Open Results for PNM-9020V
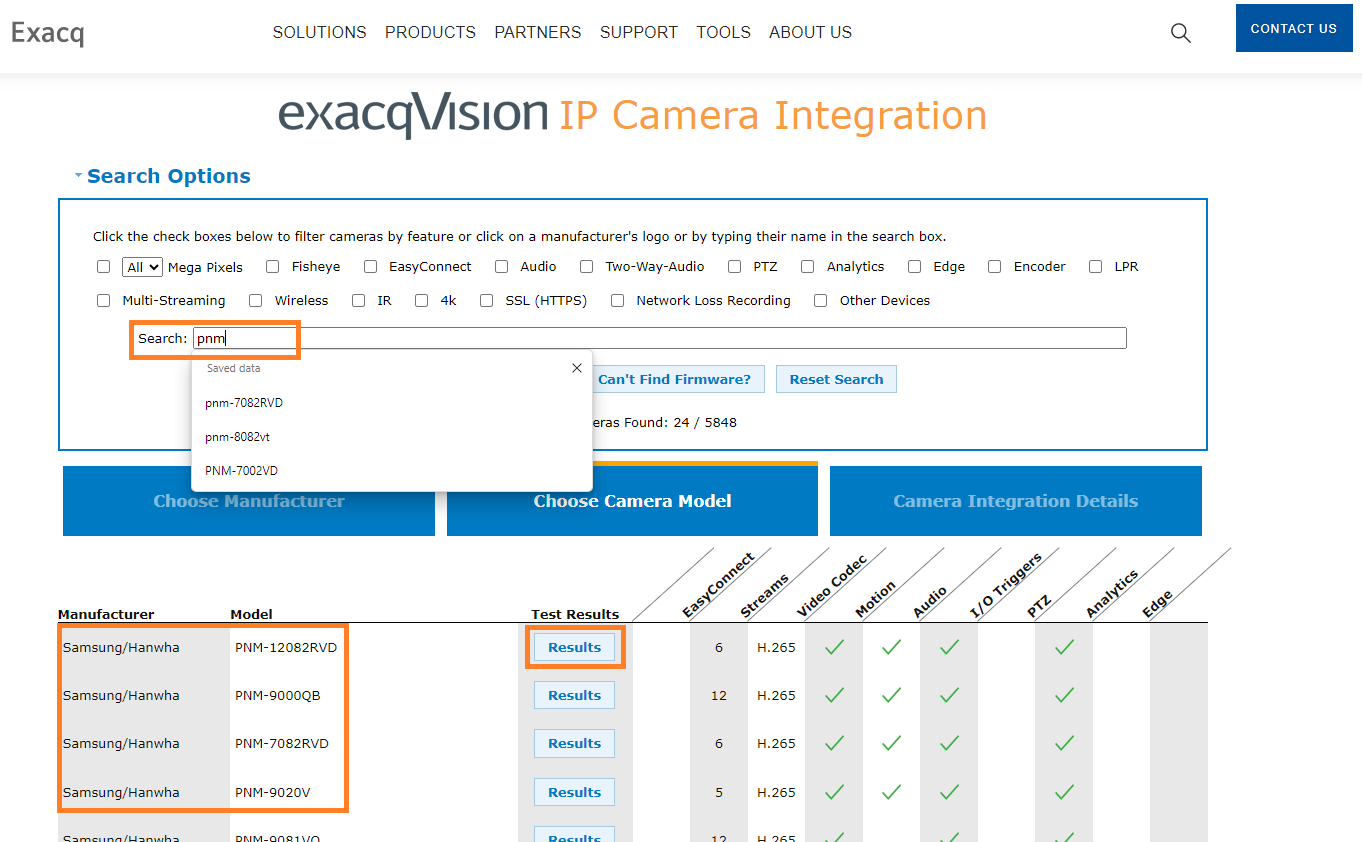Image resolution: width=1362 pixels, height=842 pixels. coord(574,792)
